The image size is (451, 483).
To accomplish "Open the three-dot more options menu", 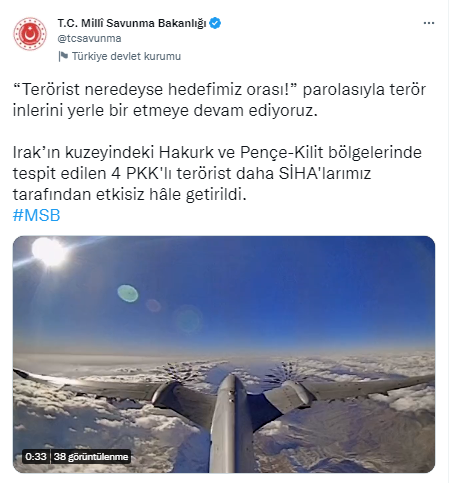I will click(x=429, y=23).
